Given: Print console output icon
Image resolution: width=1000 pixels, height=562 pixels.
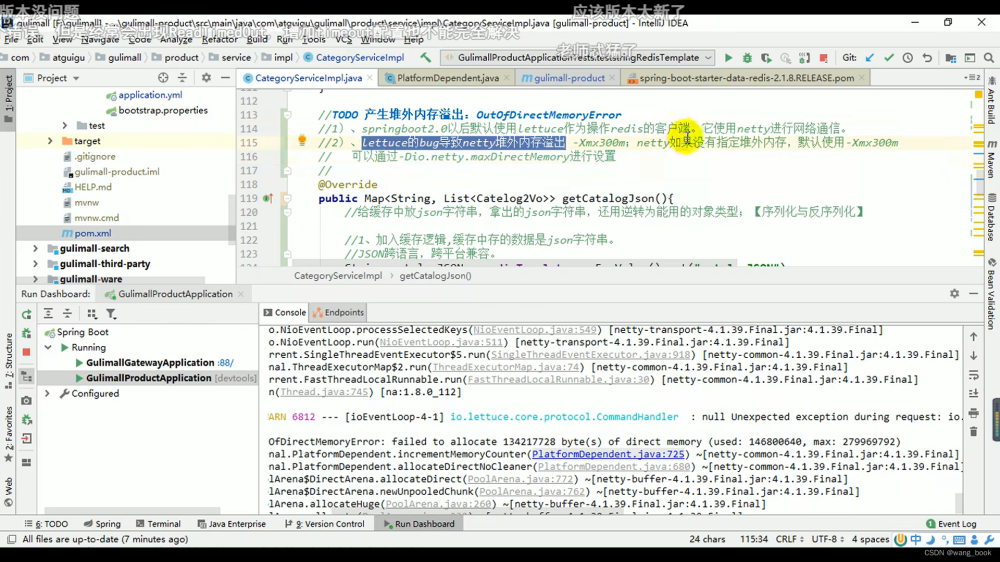Looking at the screenshot, I should point(973,413).
